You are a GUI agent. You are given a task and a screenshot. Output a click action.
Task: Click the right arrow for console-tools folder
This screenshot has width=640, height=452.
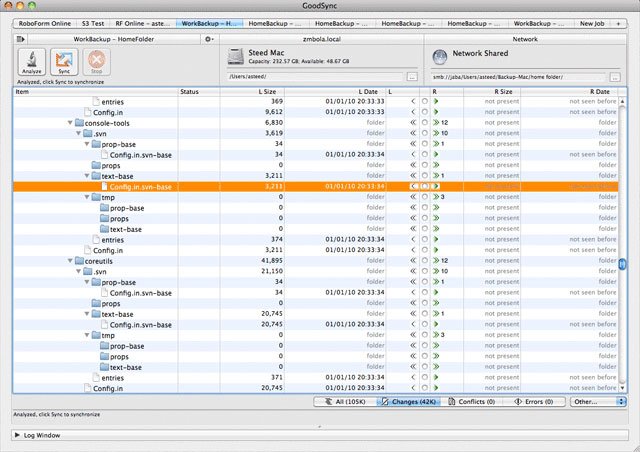click(x=436, y=122)
